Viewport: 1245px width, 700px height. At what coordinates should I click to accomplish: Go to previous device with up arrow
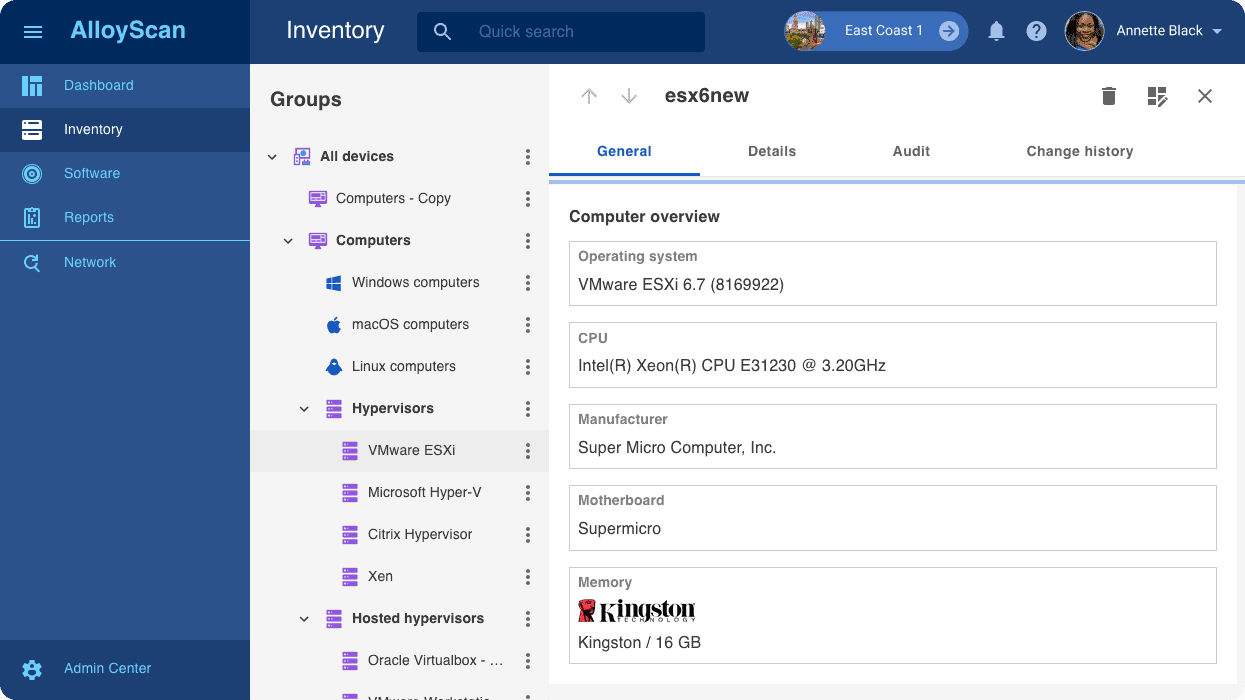(589, 96)
